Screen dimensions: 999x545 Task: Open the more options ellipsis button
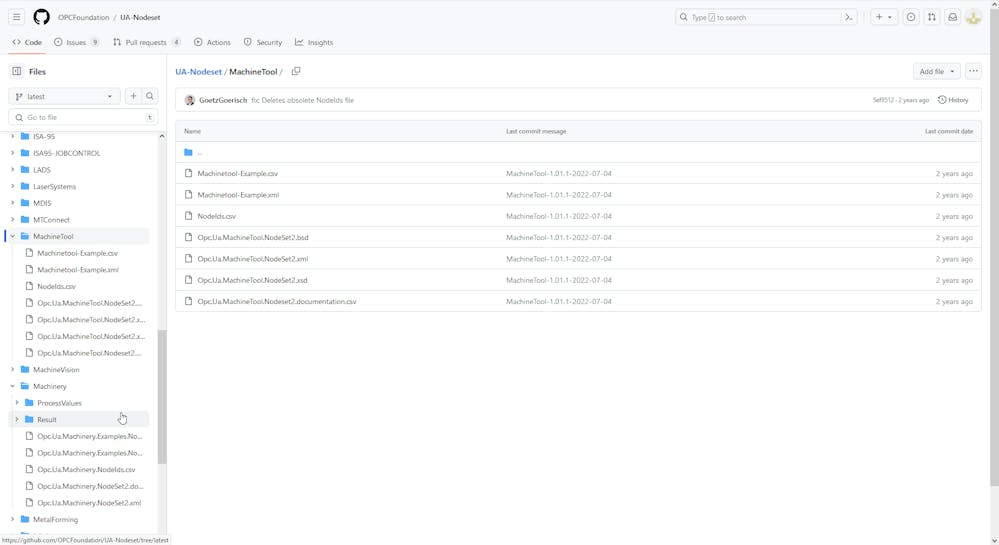coord(973,71)
